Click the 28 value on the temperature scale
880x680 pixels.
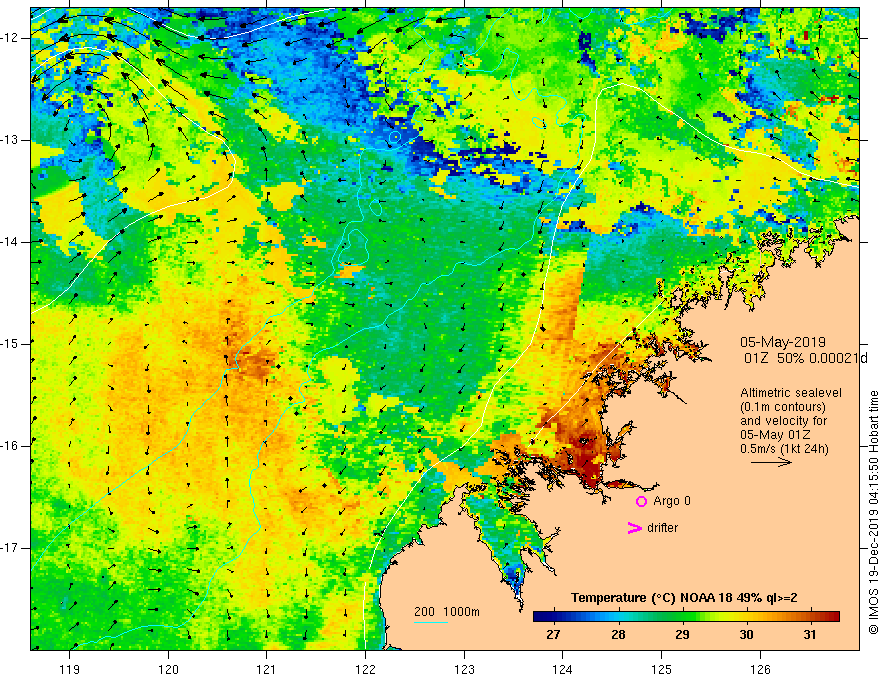(x=618, y=635)
